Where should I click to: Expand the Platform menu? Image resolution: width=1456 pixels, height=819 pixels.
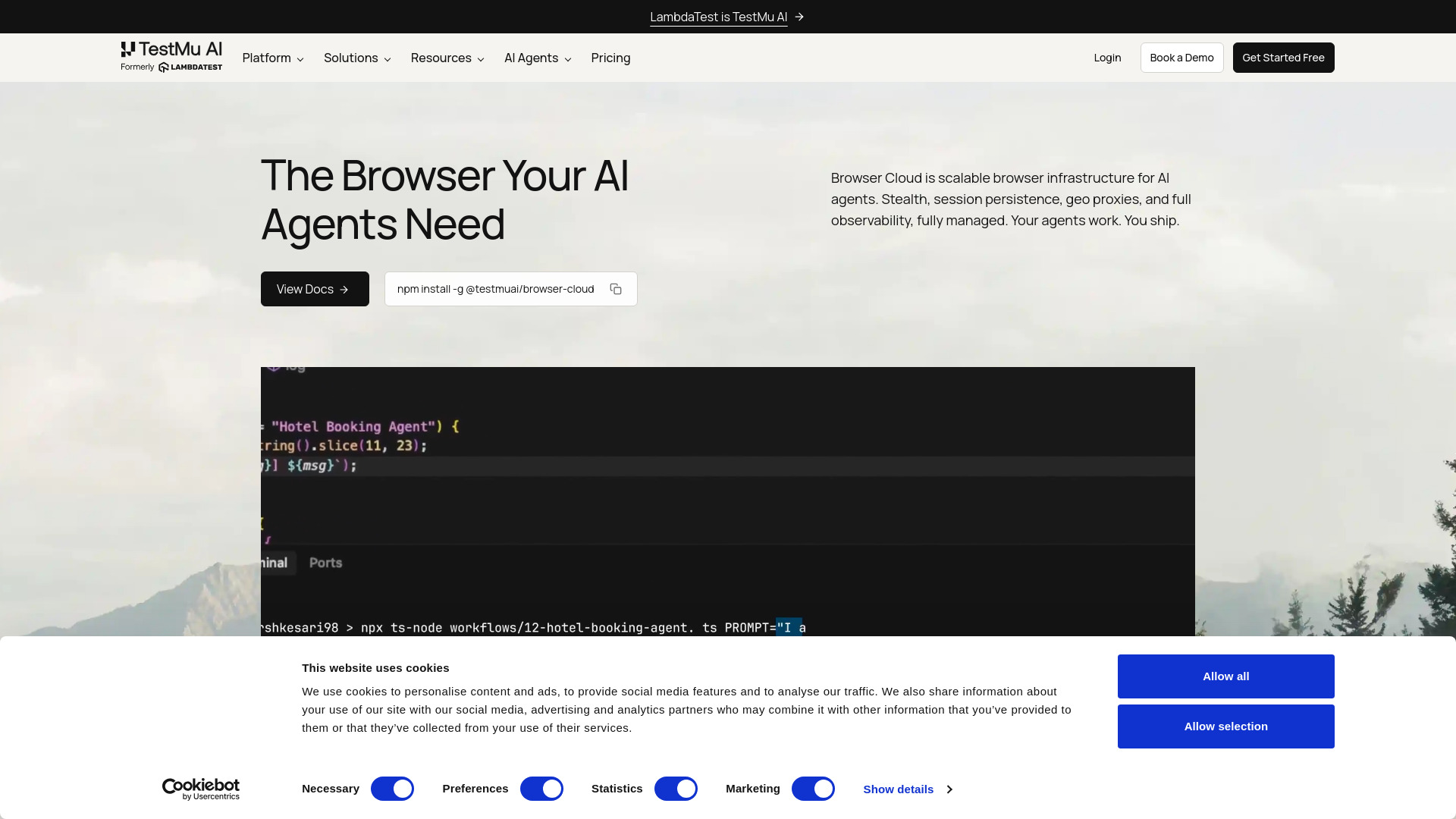tap(273, 58)
